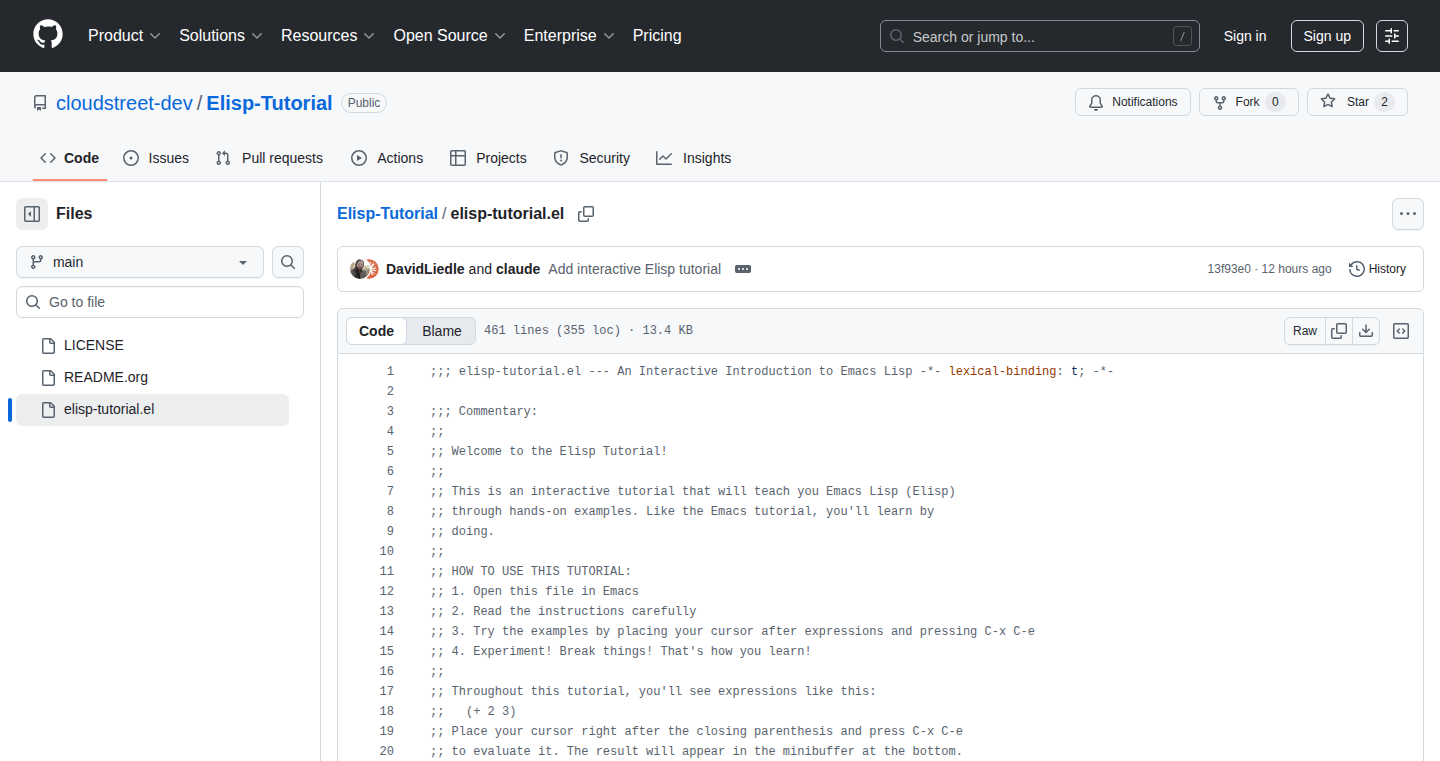Open the Insights tab
Viewport: 1440px width, 761px height.
pyautogui.click(x=693, y=158)
